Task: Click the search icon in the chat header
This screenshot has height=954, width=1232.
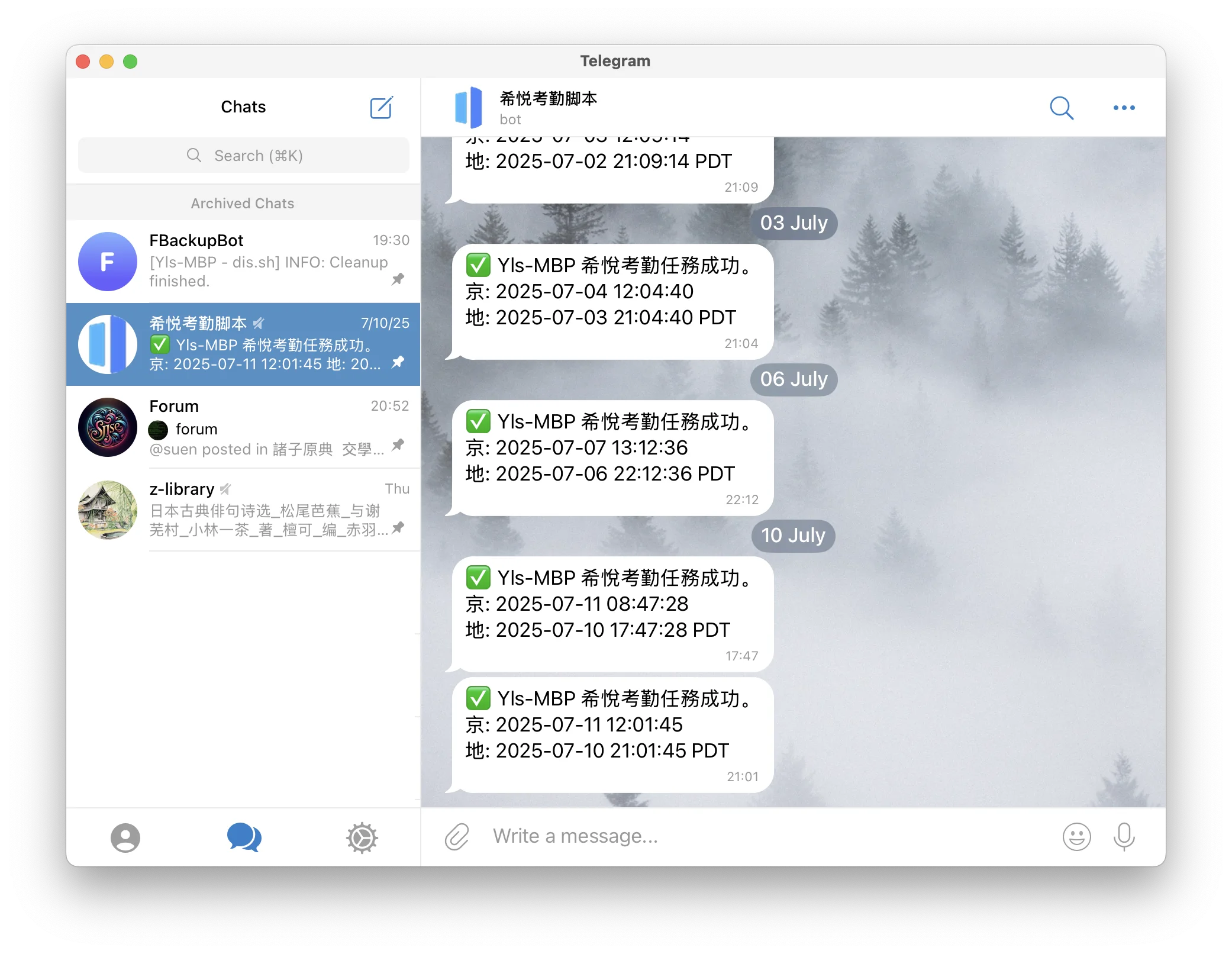Action: 1062,107
